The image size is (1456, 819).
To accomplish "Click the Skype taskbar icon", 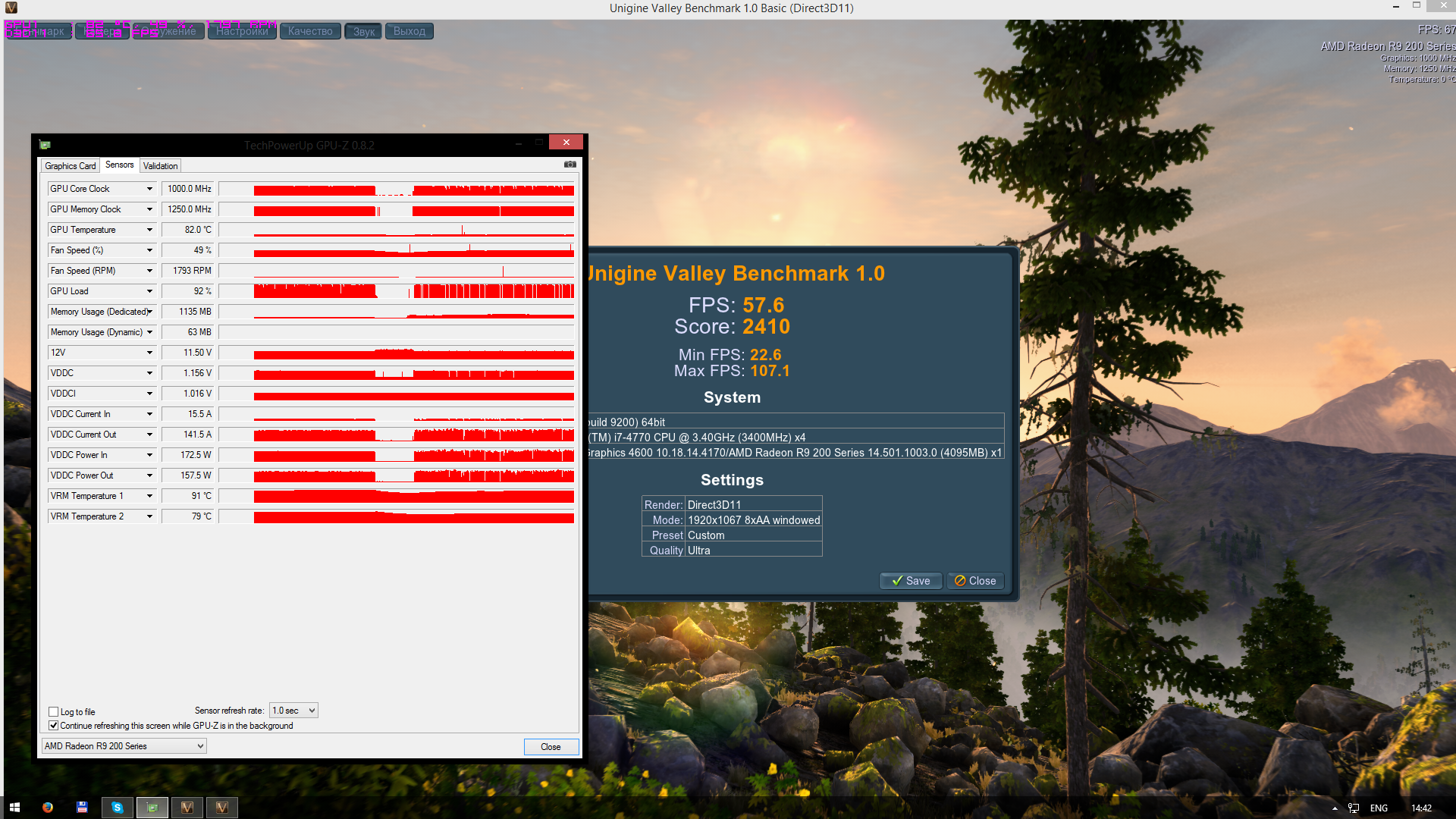I will coord(118,808).
